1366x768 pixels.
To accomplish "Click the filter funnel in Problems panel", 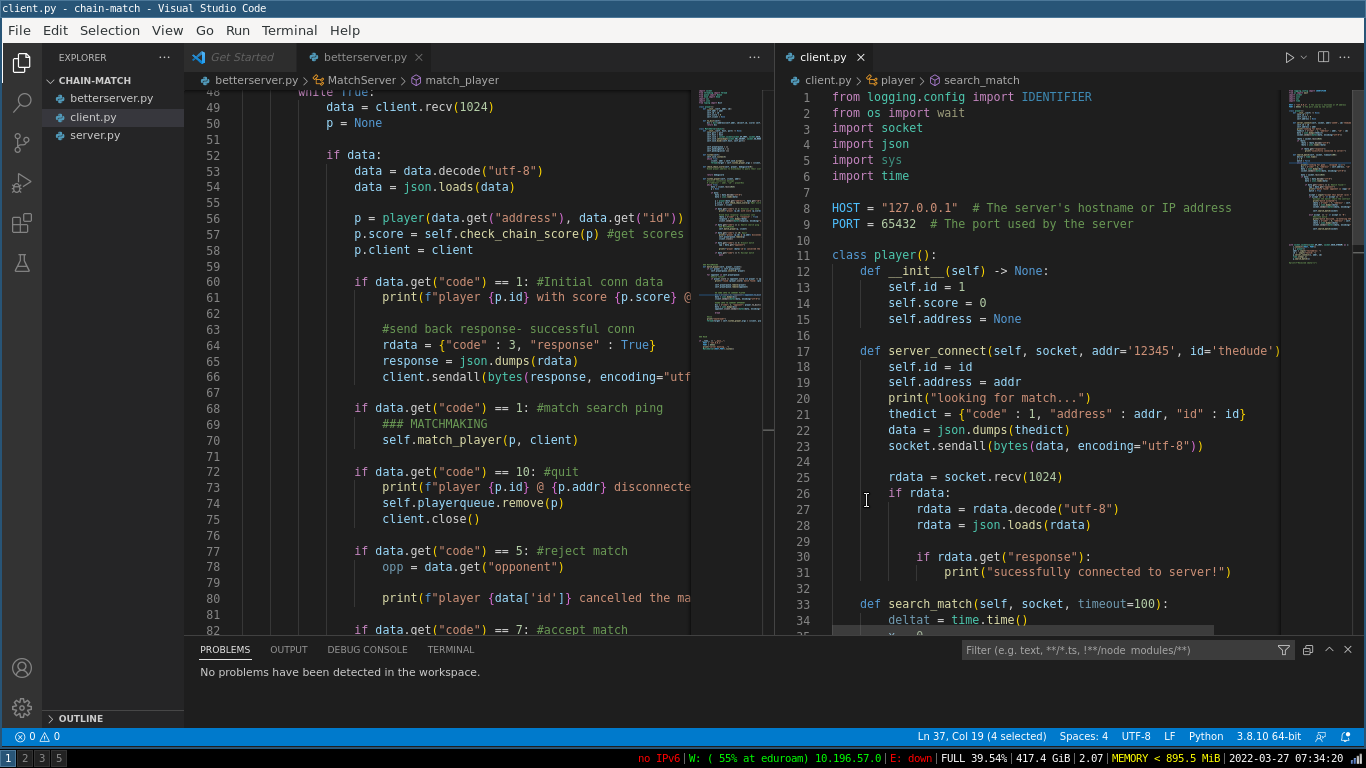I will [x=1284, y=650].
